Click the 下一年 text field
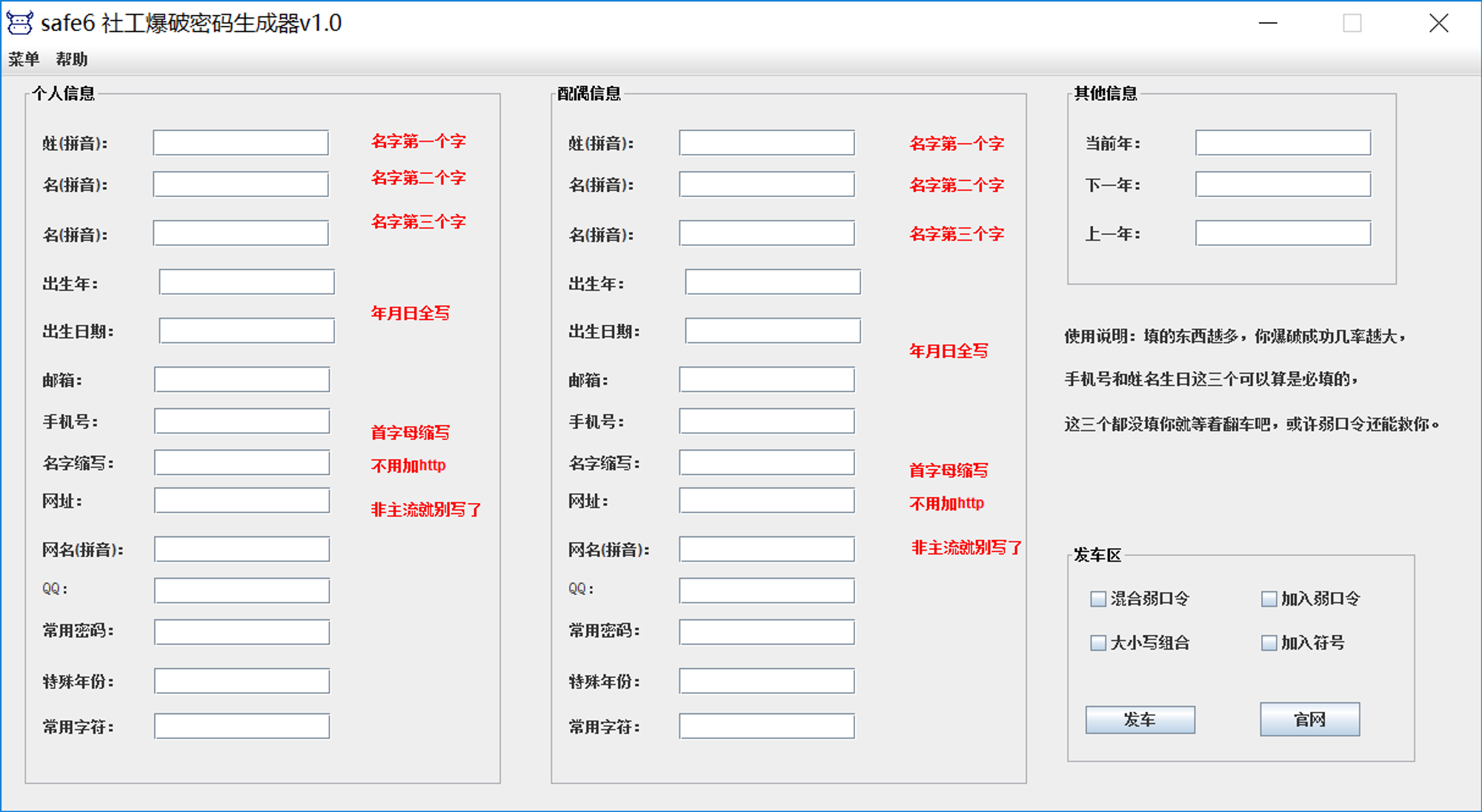The height and width of the screenshot is (812, 1482). pos(1283,184)
